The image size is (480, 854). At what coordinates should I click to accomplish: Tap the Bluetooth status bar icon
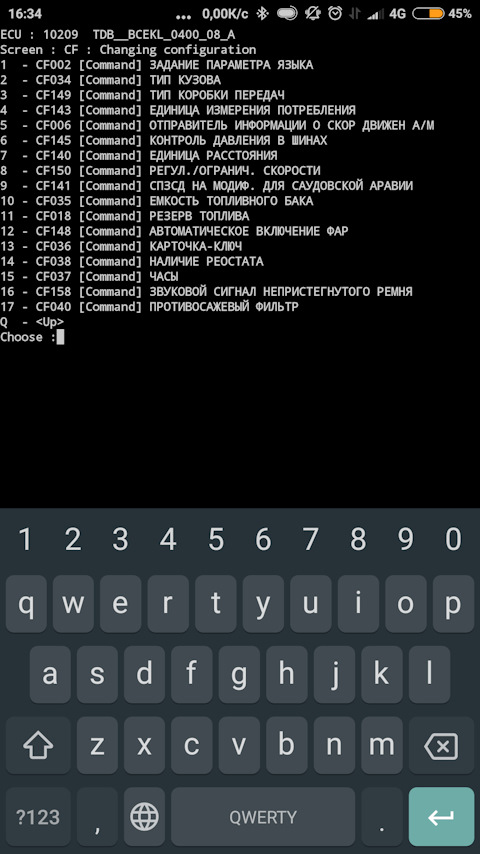[x=263, y=14]
